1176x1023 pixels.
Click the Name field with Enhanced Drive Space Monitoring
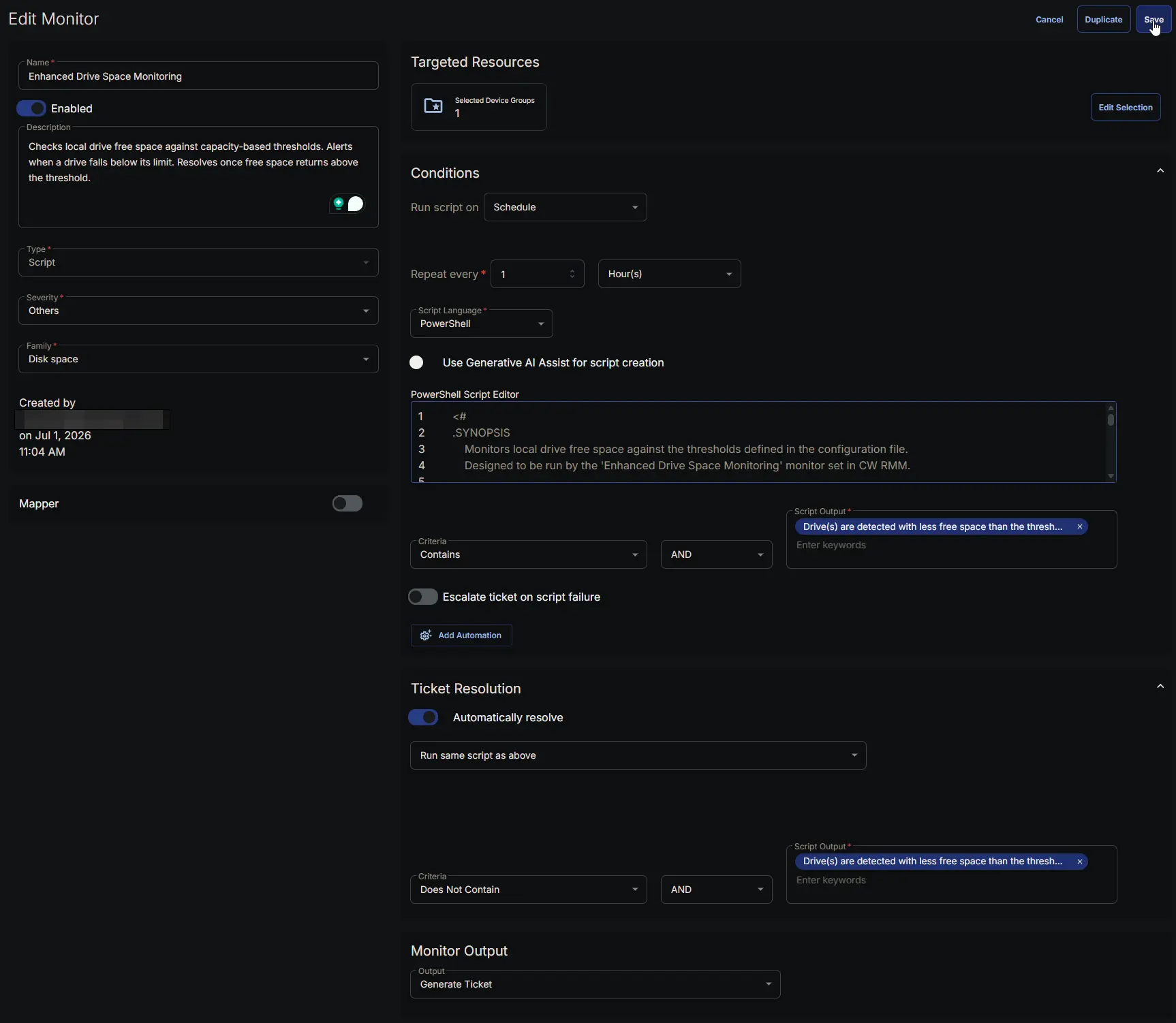(198, 76)
